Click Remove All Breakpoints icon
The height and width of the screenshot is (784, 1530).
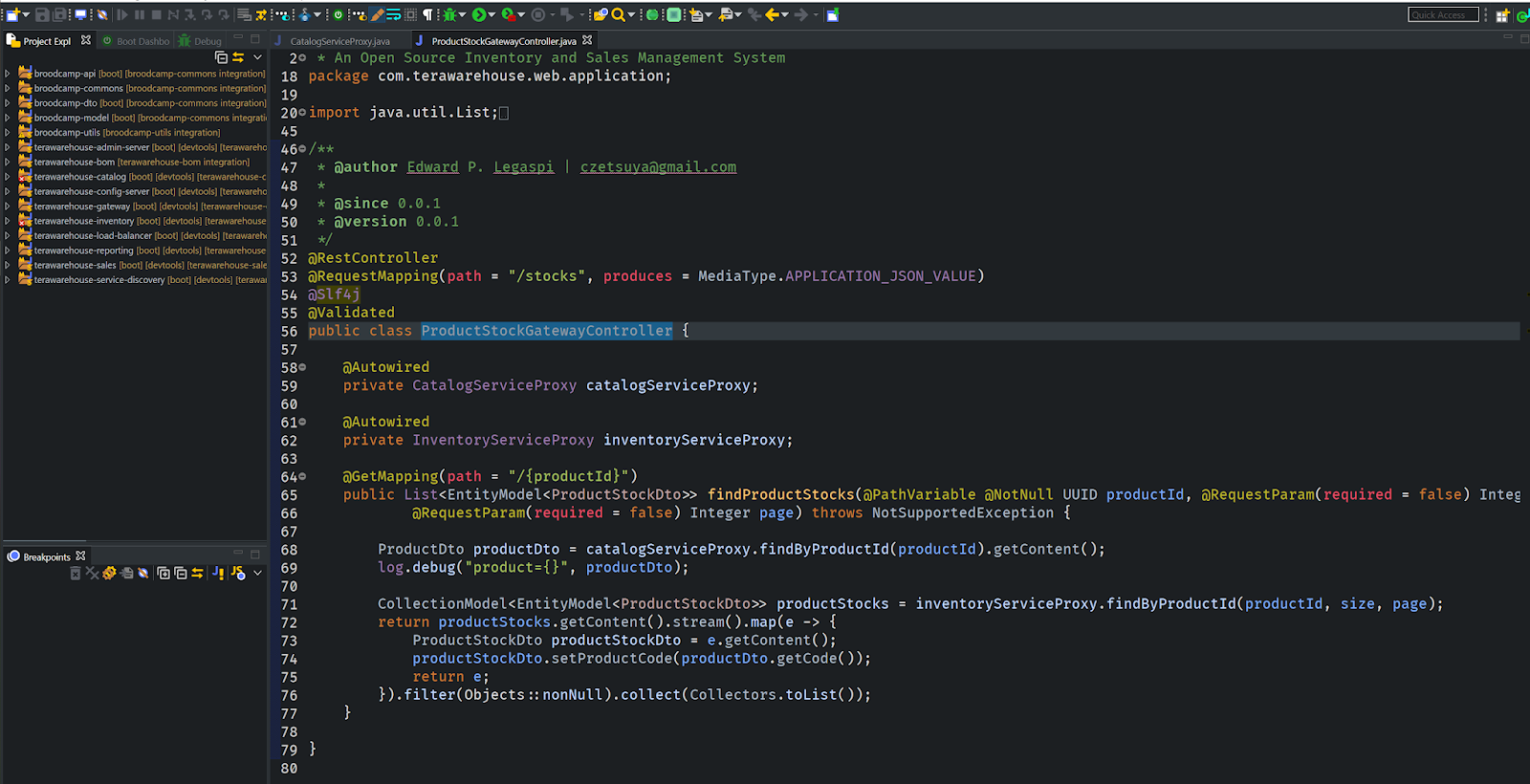pyautogui.click(x=92, y=573)
